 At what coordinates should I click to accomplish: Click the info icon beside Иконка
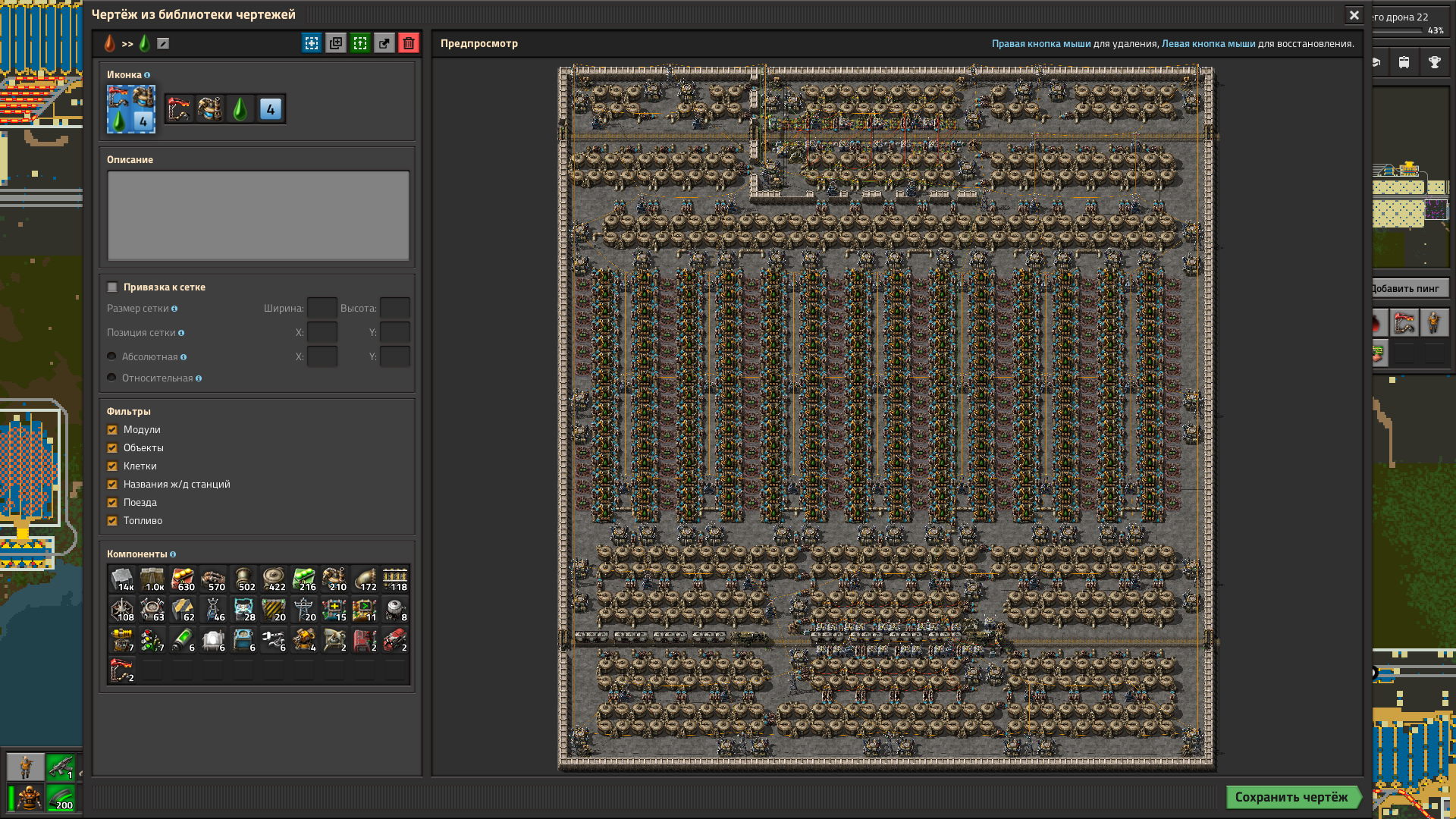(147, 75)
